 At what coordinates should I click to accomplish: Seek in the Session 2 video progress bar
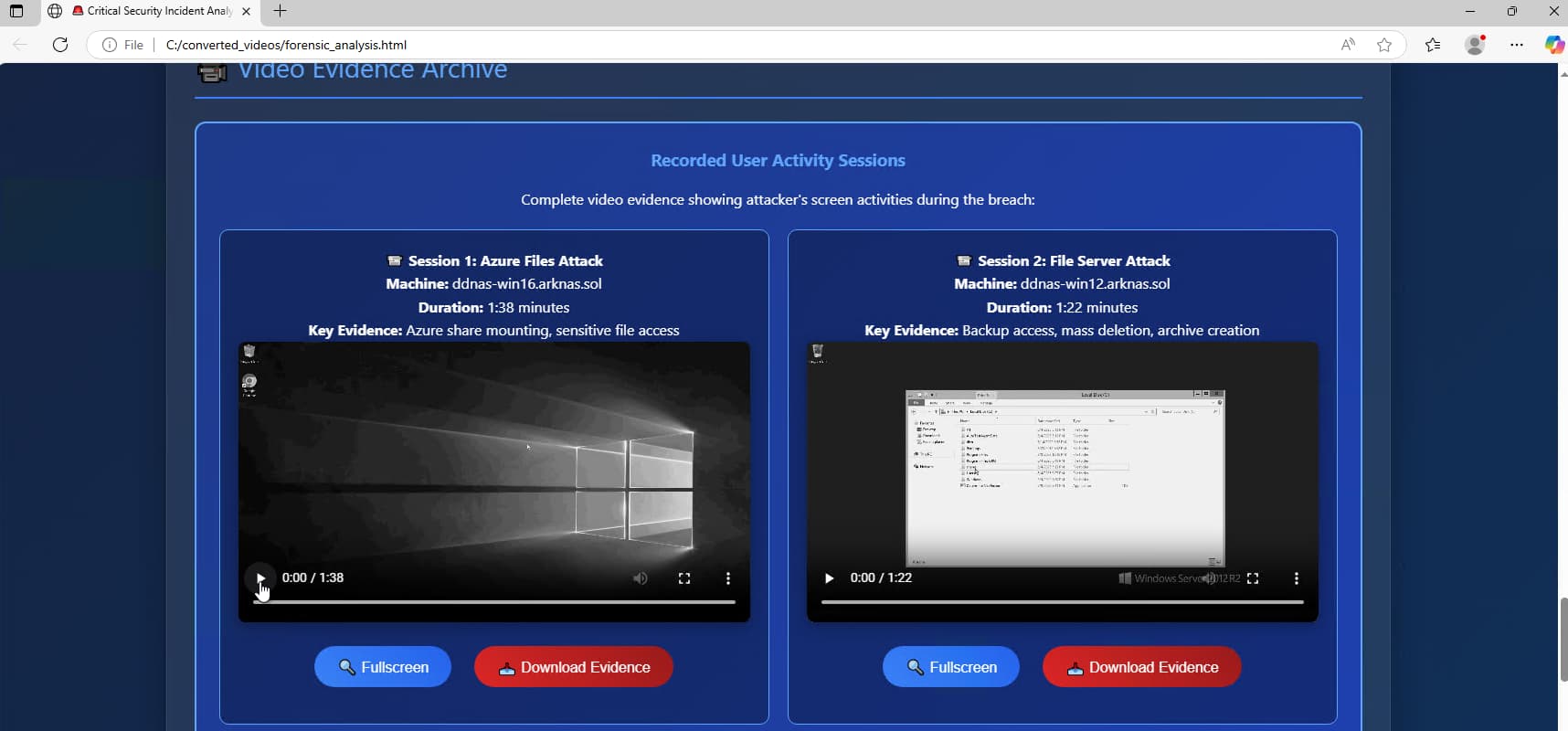pyautogui.click(x=1063, y=602)
